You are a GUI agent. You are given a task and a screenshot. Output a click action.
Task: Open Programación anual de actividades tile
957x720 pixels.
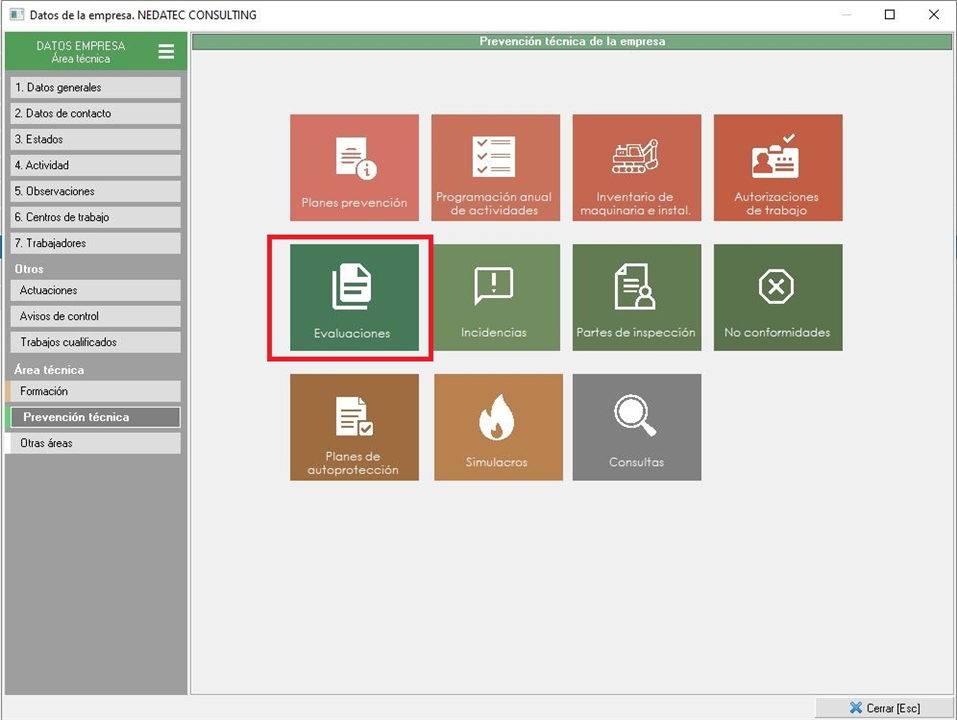point(495,167)
